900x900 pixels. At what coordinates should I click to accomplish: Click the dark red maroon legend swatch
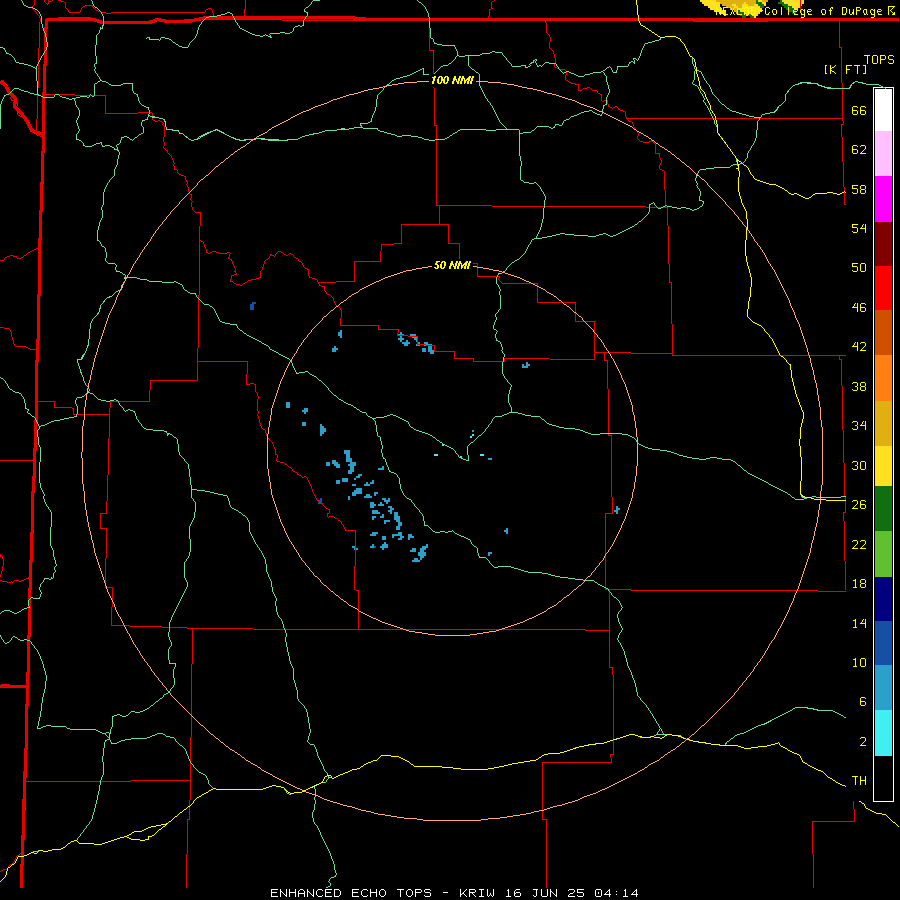tap(883, 244)
